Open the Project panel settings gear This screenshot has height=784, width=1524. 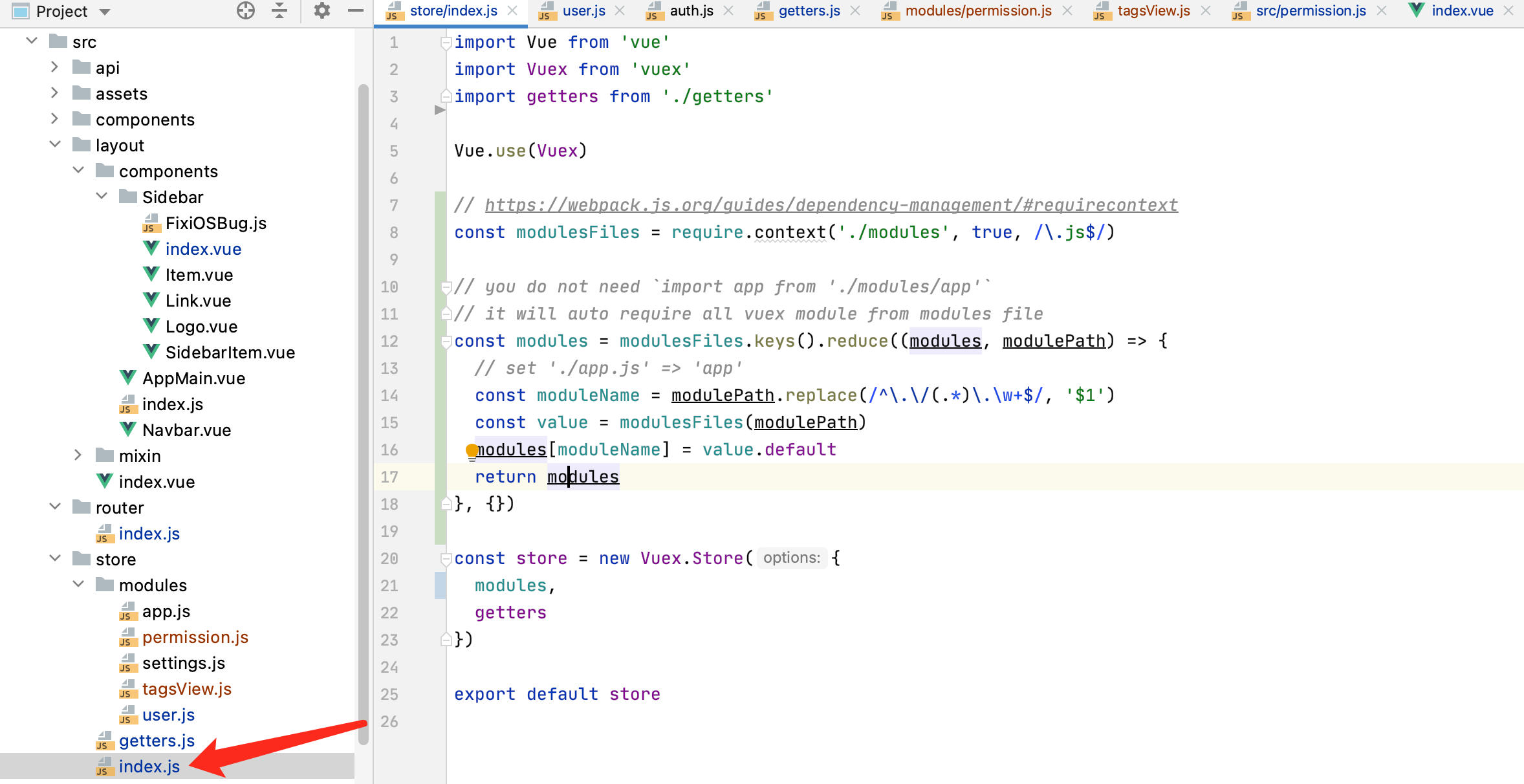click(x=321, y=11)
